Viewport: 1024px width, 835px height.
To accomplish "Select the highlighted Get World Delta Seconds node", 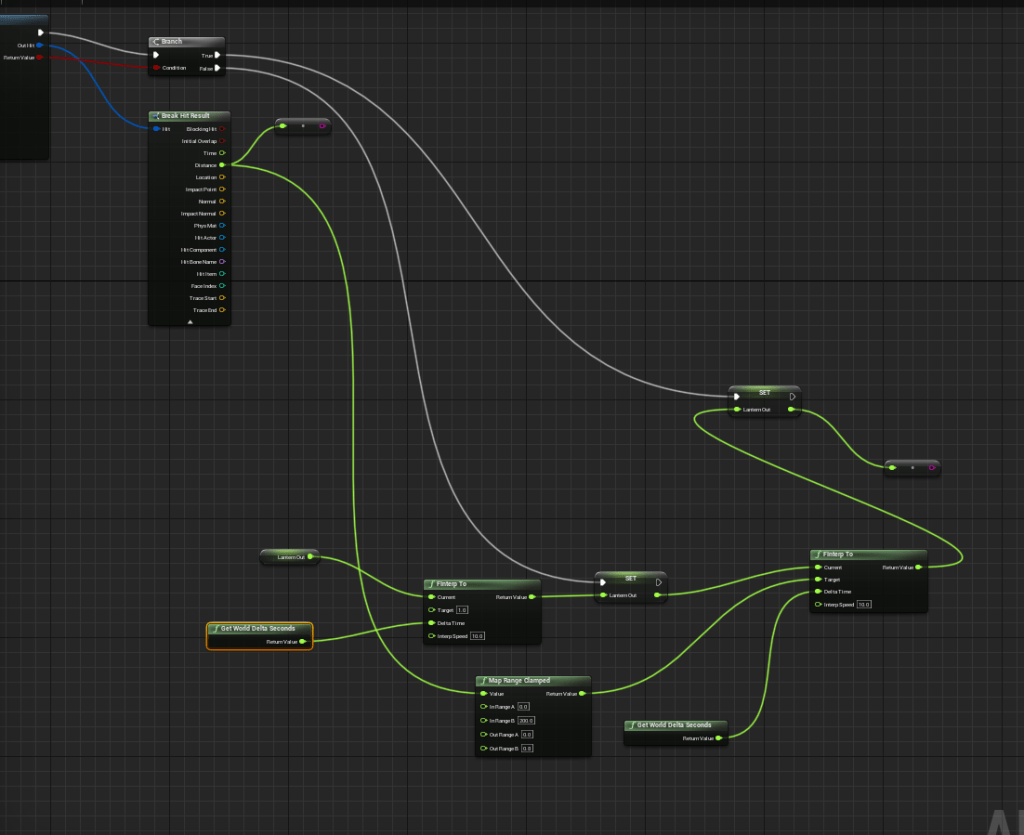I will coord(258,629).
